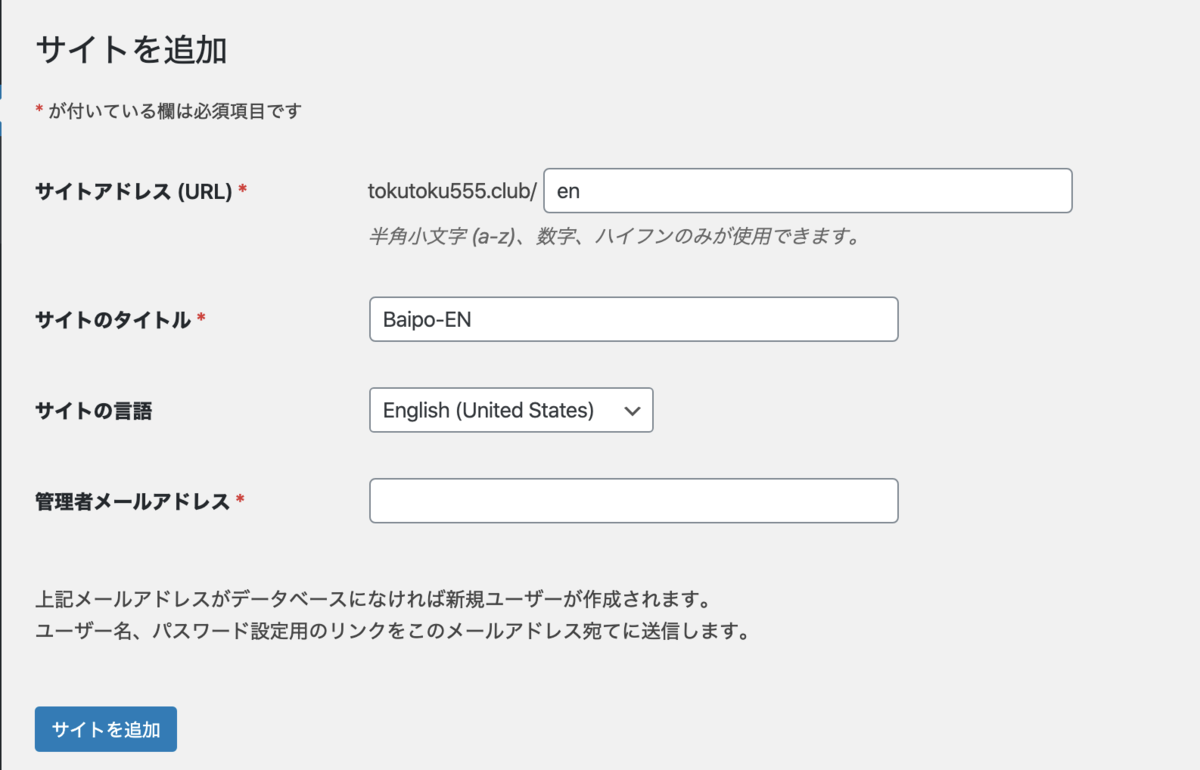Focus the site title field containing Baipo-EN
Image resolution: width=1200 pixels, height=770 pixels.
(x=634, y=319)
